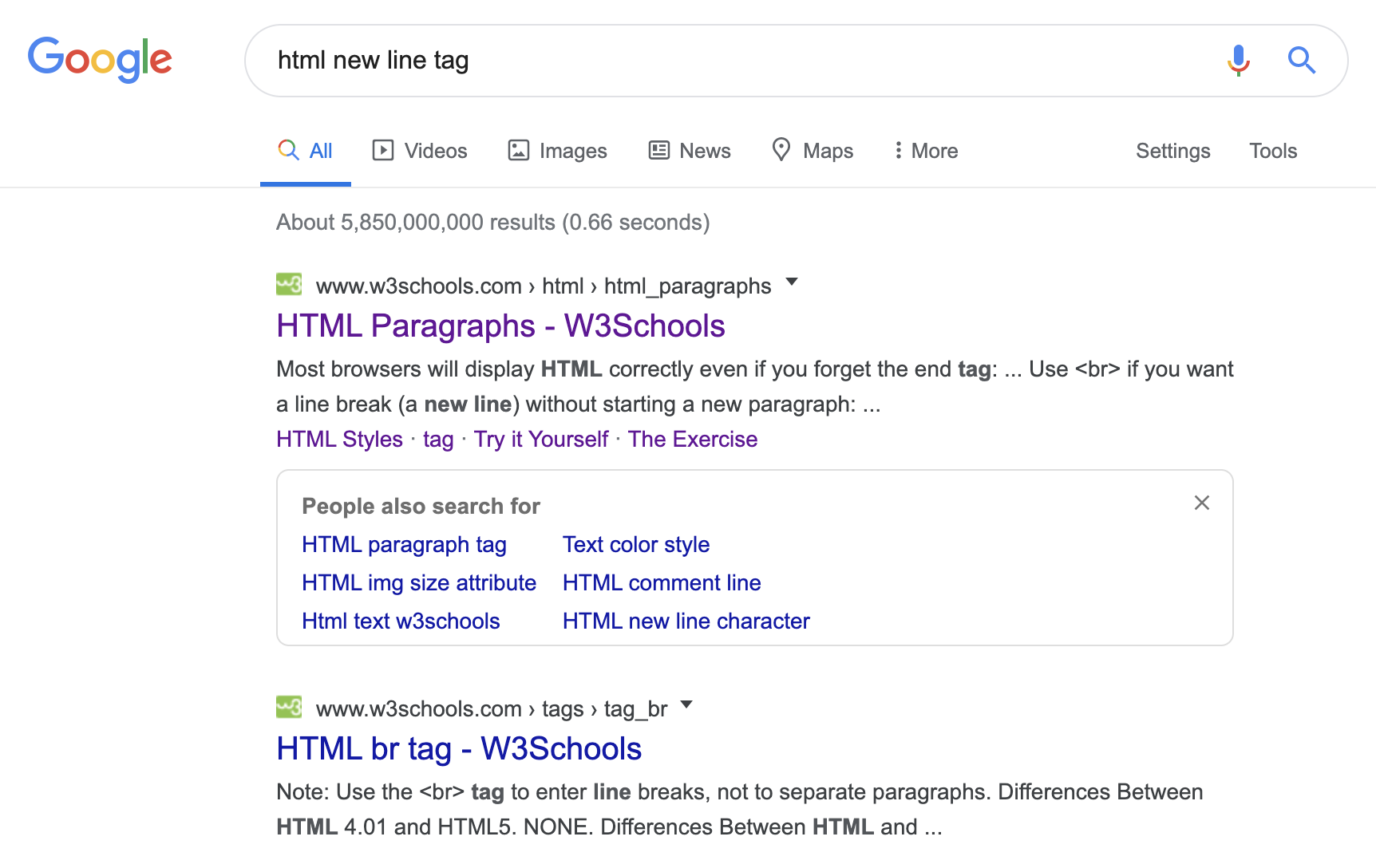The width and height of the screenshot is (1376, 868).
Task: Open the Maps tab
Action: pos(813,151)
